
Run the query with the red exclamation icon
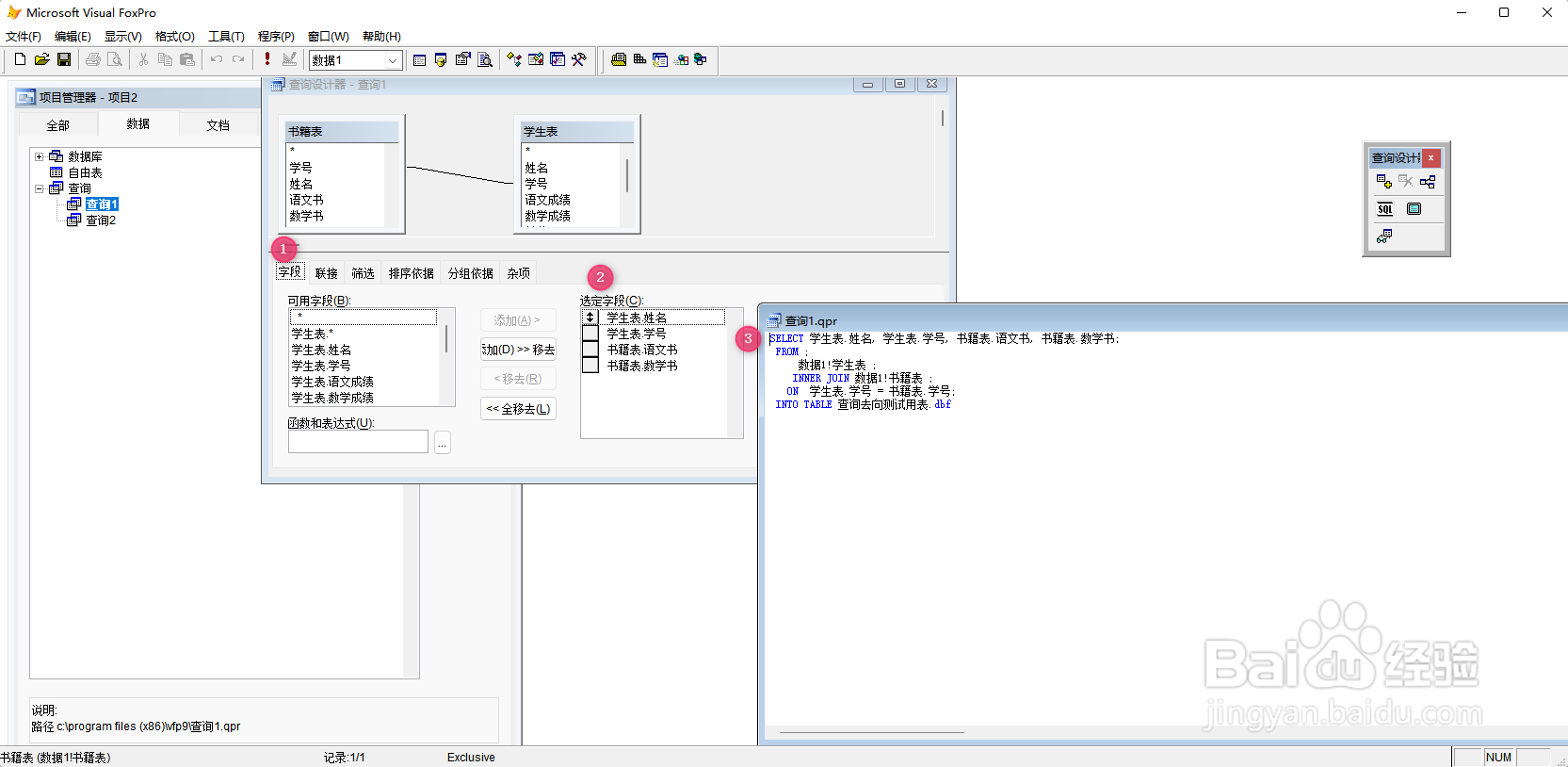point(267,59)
